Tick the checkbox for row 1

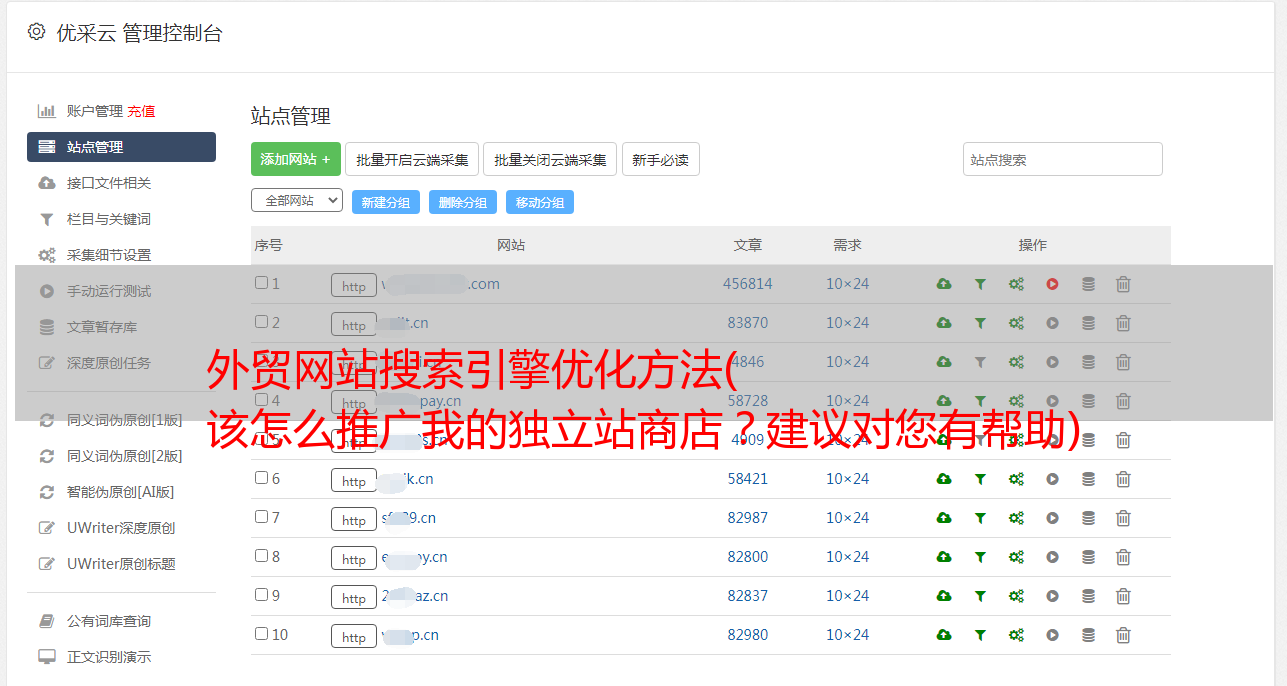(261, 283)
